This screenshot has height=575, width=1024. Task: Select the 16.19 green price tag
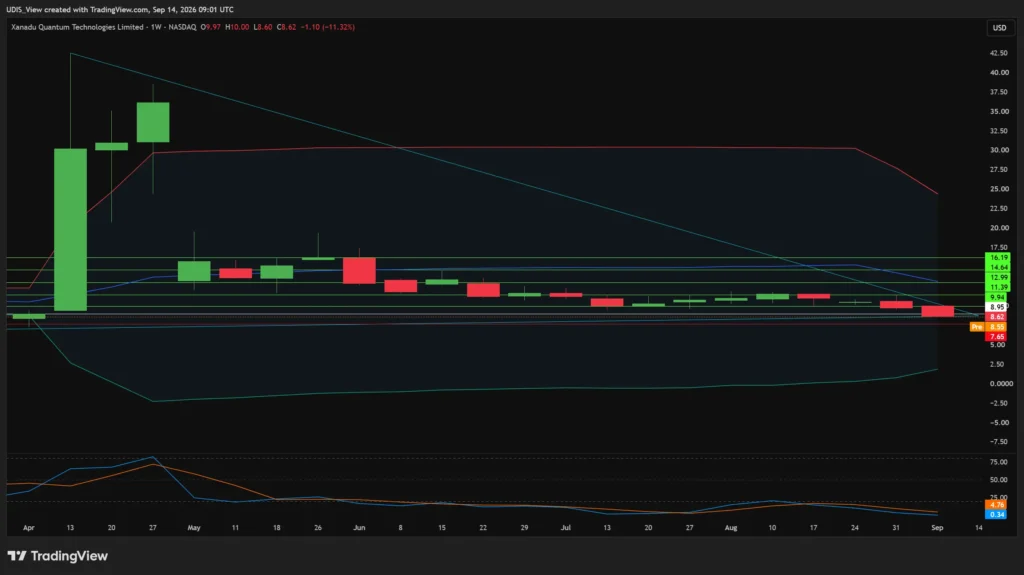point(997,258)
